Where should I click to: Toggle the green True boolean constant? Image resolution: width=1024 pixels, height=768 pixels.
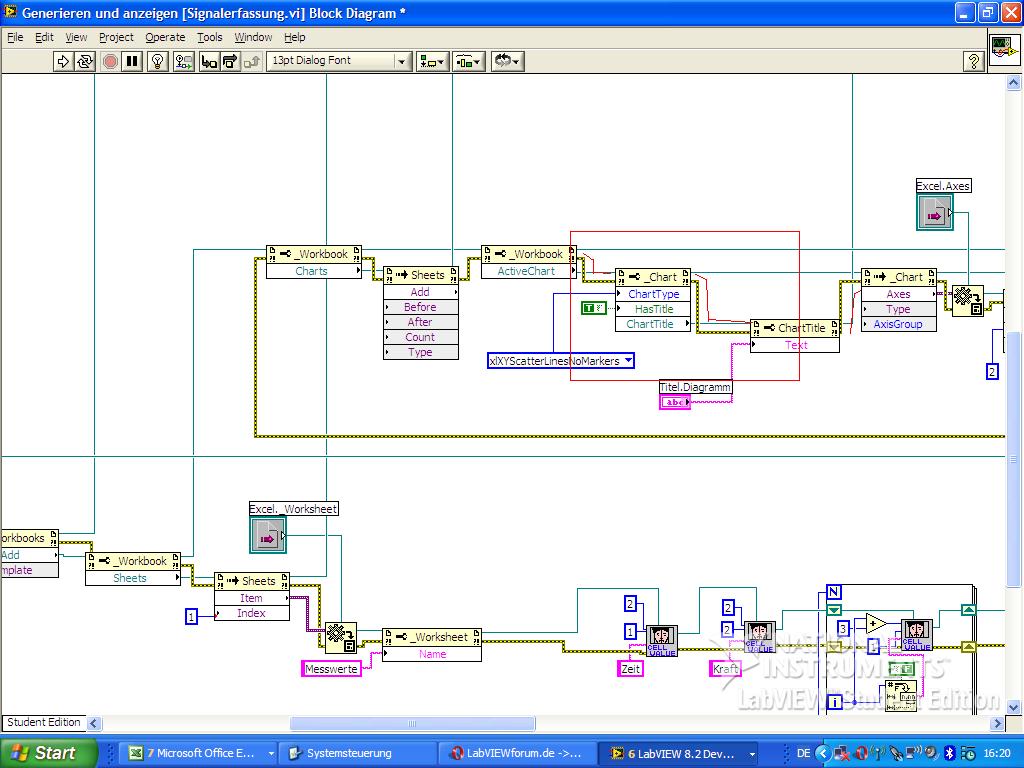tap(594, 308)
